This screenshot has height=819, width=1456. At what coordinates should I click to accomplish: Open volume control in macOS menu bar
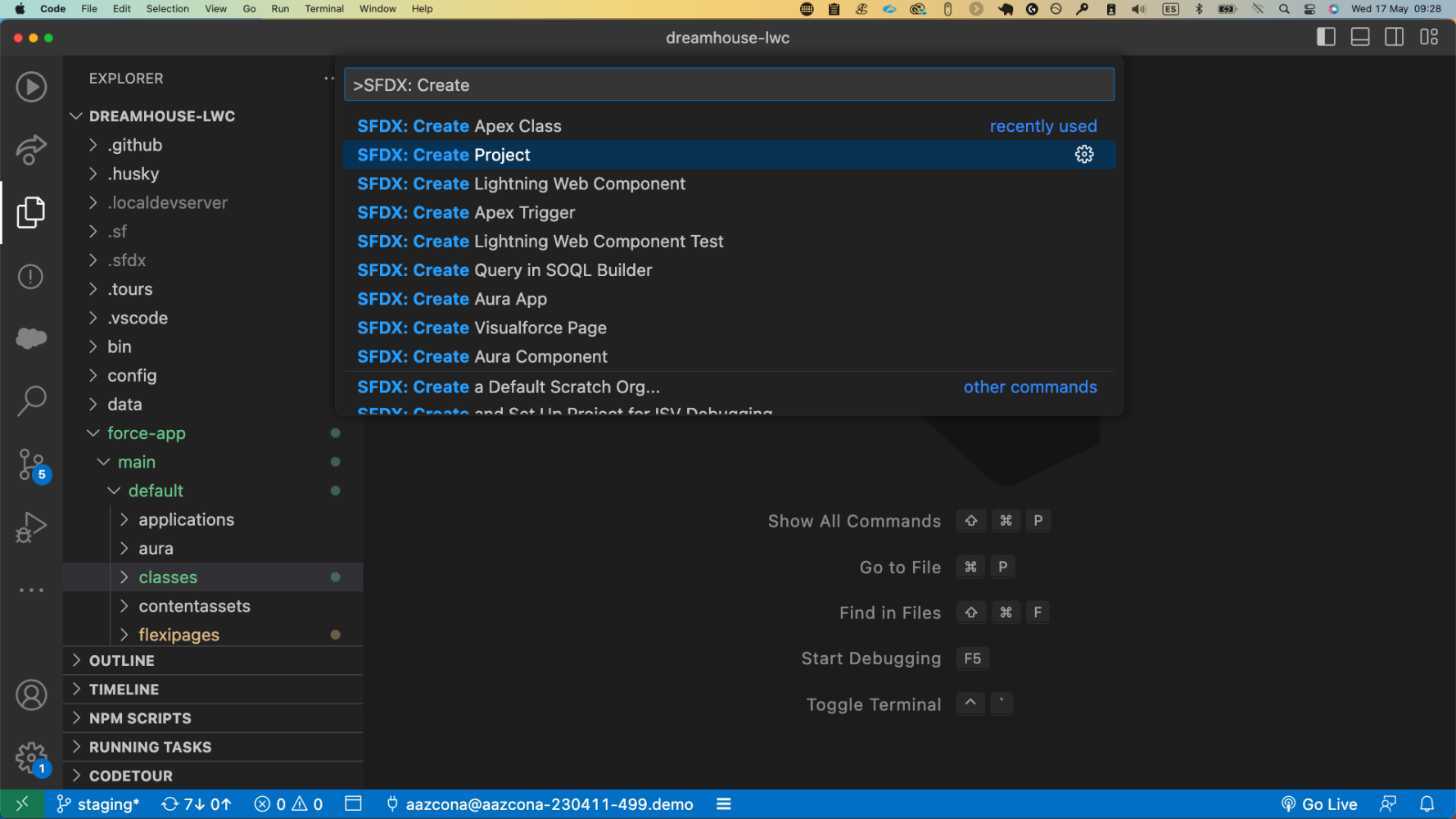(1139, 9)
